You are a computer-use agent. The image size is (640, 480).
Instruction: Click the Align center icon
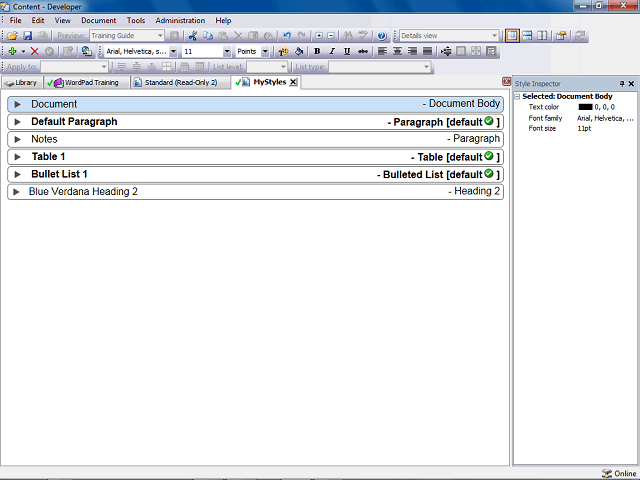pyautogui.click(x=397, y=51)
